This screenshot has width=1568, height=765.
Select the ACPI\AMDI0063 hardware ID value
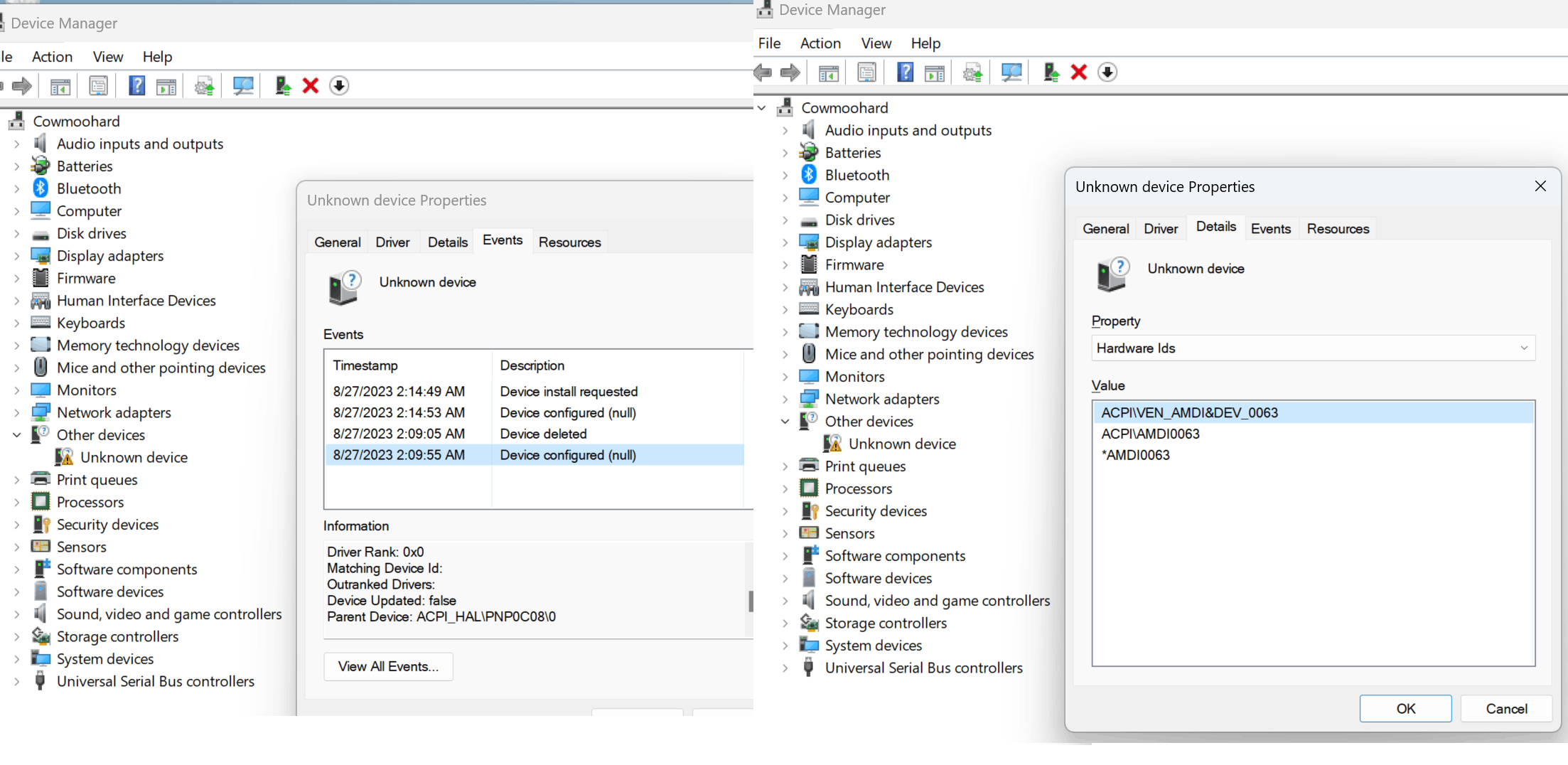[x=1150, y=433]
